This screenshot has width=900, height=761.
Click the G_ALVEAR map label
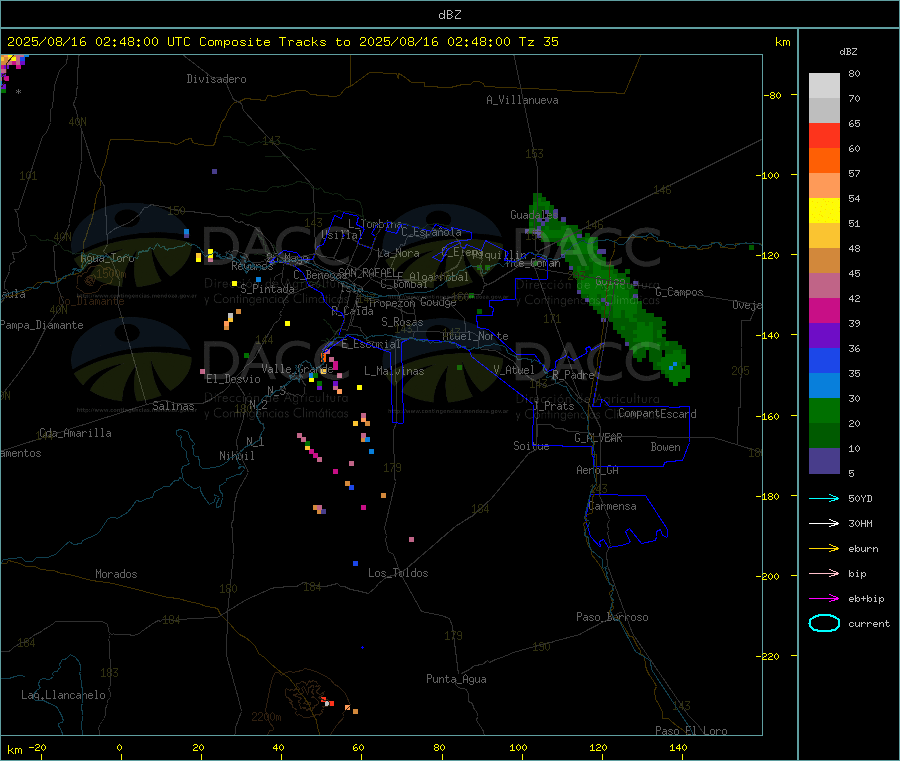tap(598, 438)
